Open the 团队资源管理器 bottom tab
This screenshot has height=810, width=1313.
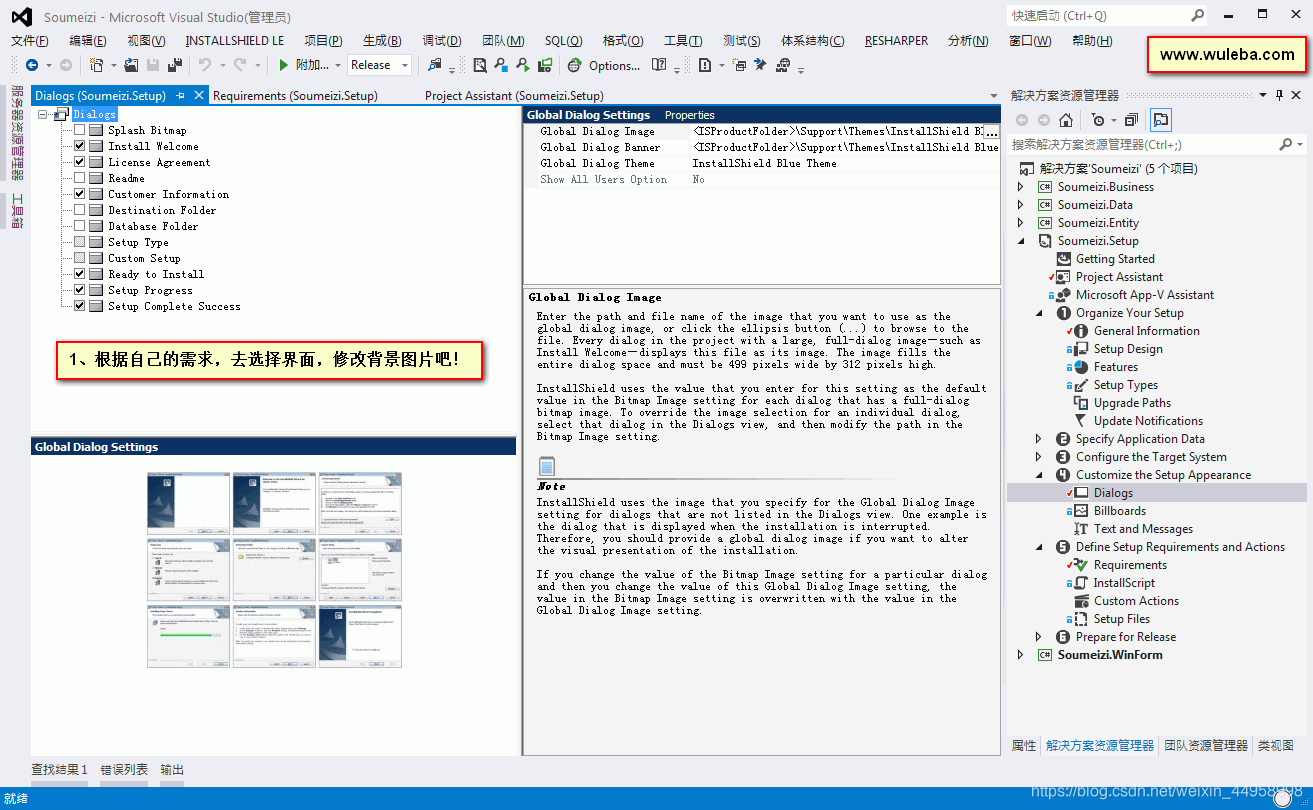(x=1206, y=745)
